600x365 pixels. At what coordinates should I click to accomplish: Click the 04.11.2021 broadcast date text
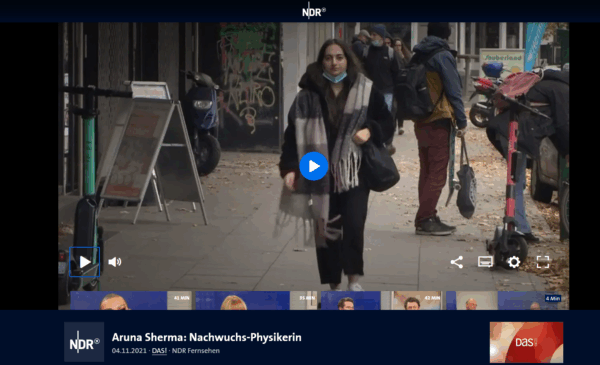click(x=129, y=350)
